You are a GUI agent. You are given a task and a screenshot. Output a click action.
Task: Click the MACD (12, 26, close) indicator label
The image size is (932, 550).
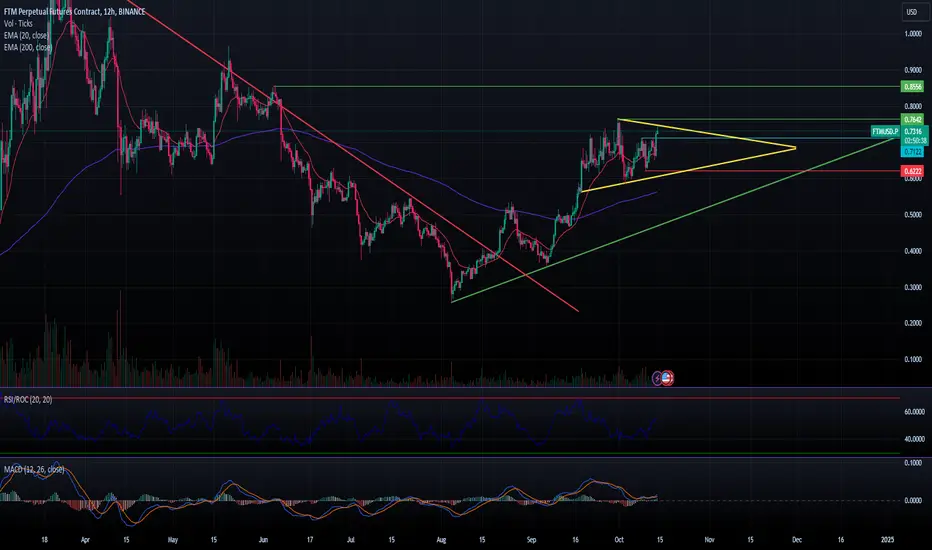34,470
